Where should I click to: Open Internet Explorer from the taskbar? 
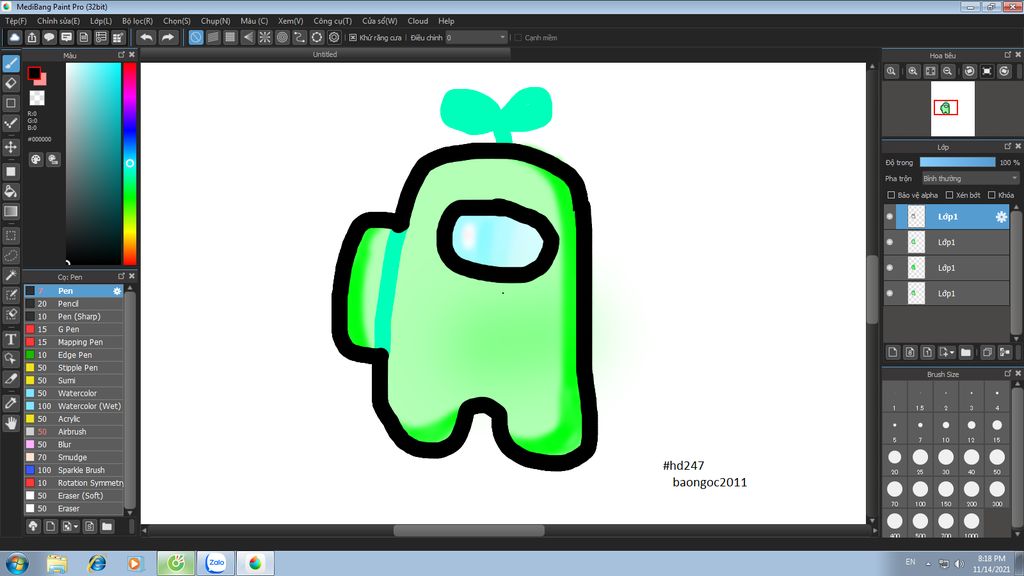(x=97, y=563)
